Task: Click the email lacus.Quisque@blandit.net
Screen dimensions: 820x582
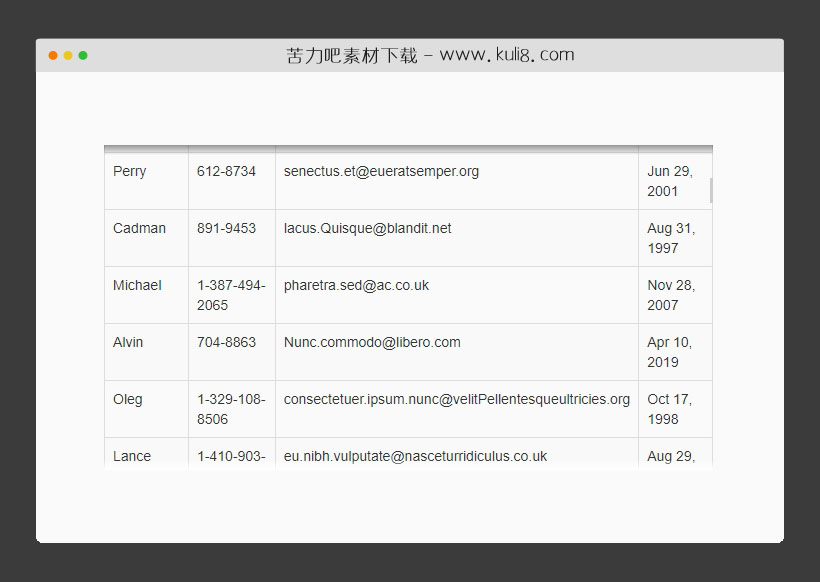Action: [x=367, y=228]
